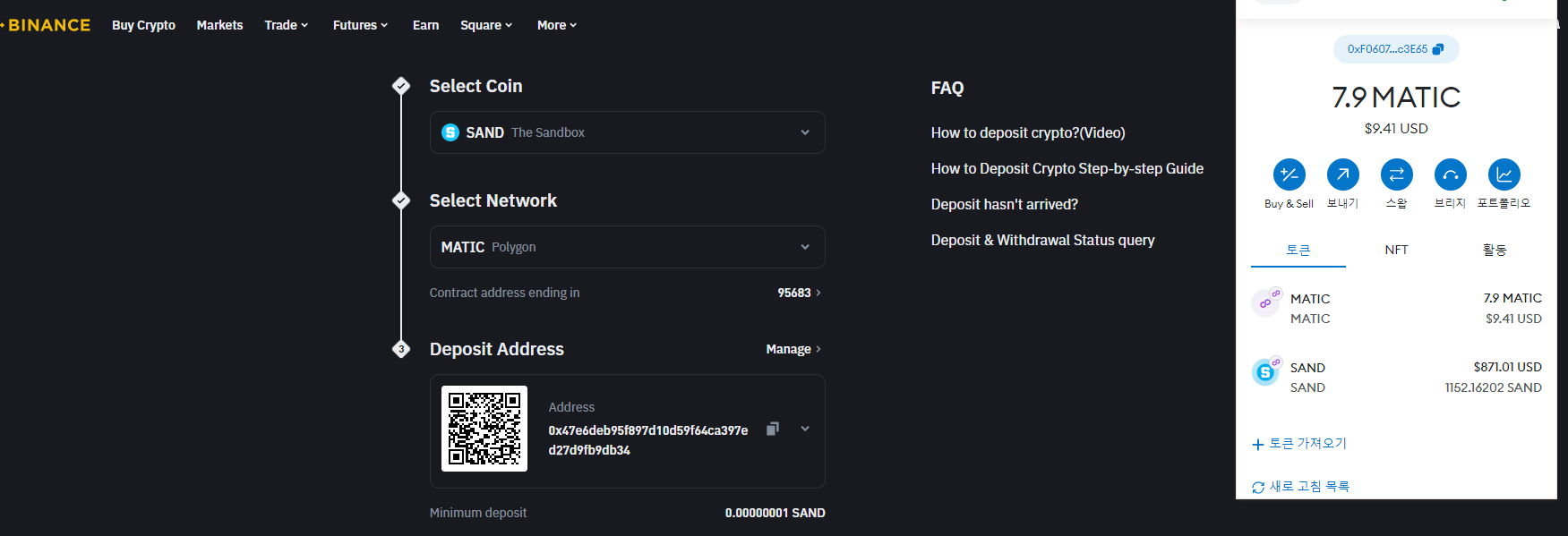Screen dimensions: 1568x536
Task: Copy the deposit address
Action: point(773,429)
